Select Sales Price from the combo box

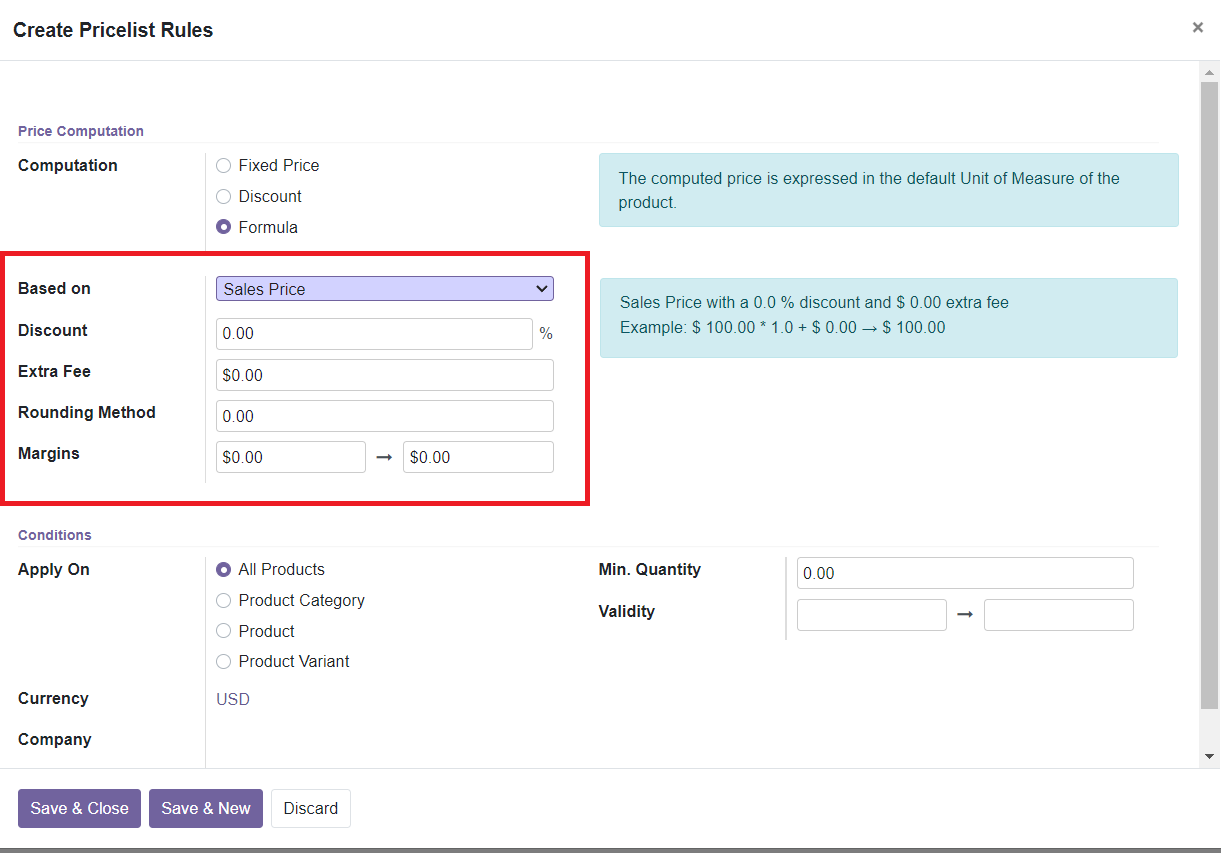click(x=384, y=288)
